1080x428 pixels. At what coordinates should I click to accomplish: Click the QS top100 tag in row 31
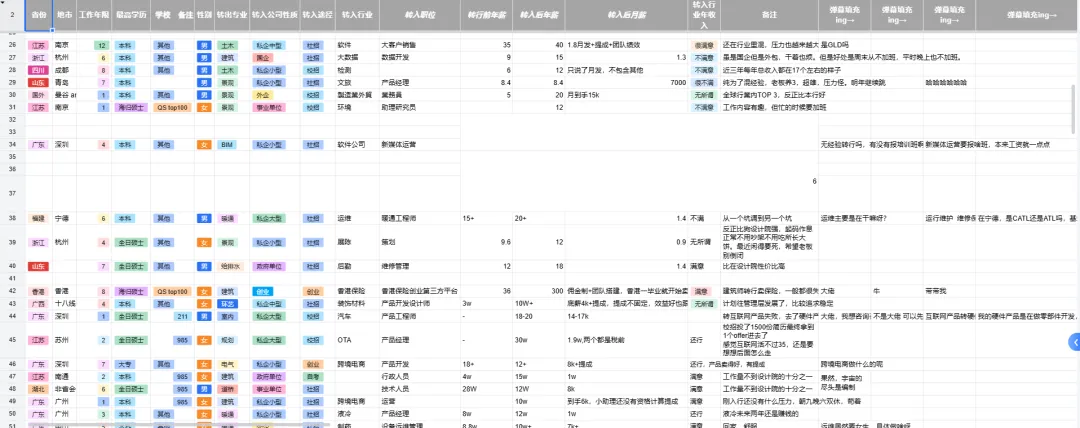pyautogui.click(x=173, y=107)
